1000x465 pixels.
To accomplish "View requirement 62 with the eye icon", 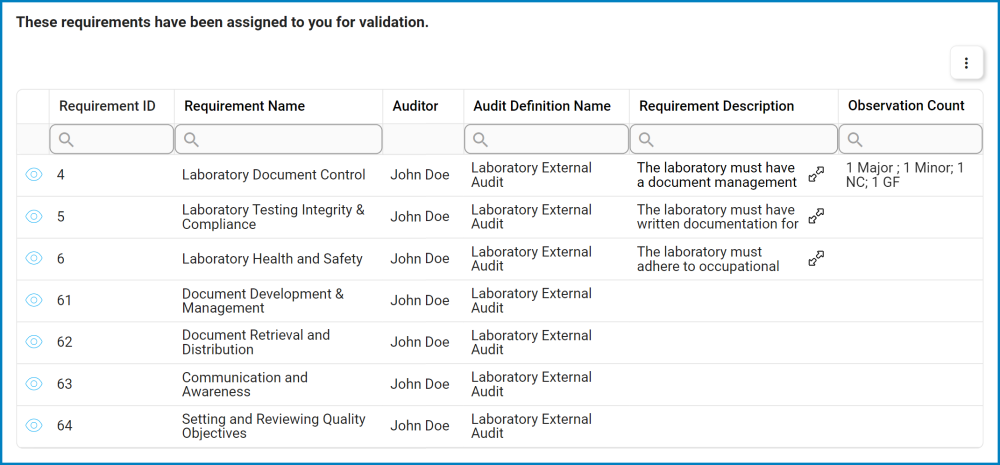I will (x=34, y=342).
